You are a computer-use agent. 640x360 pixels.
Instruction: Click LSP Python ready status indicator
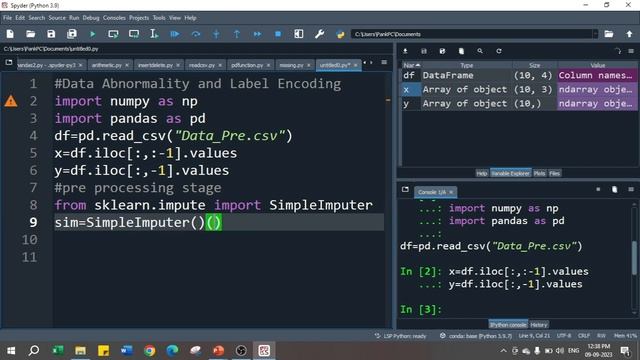tap(401, 336)
